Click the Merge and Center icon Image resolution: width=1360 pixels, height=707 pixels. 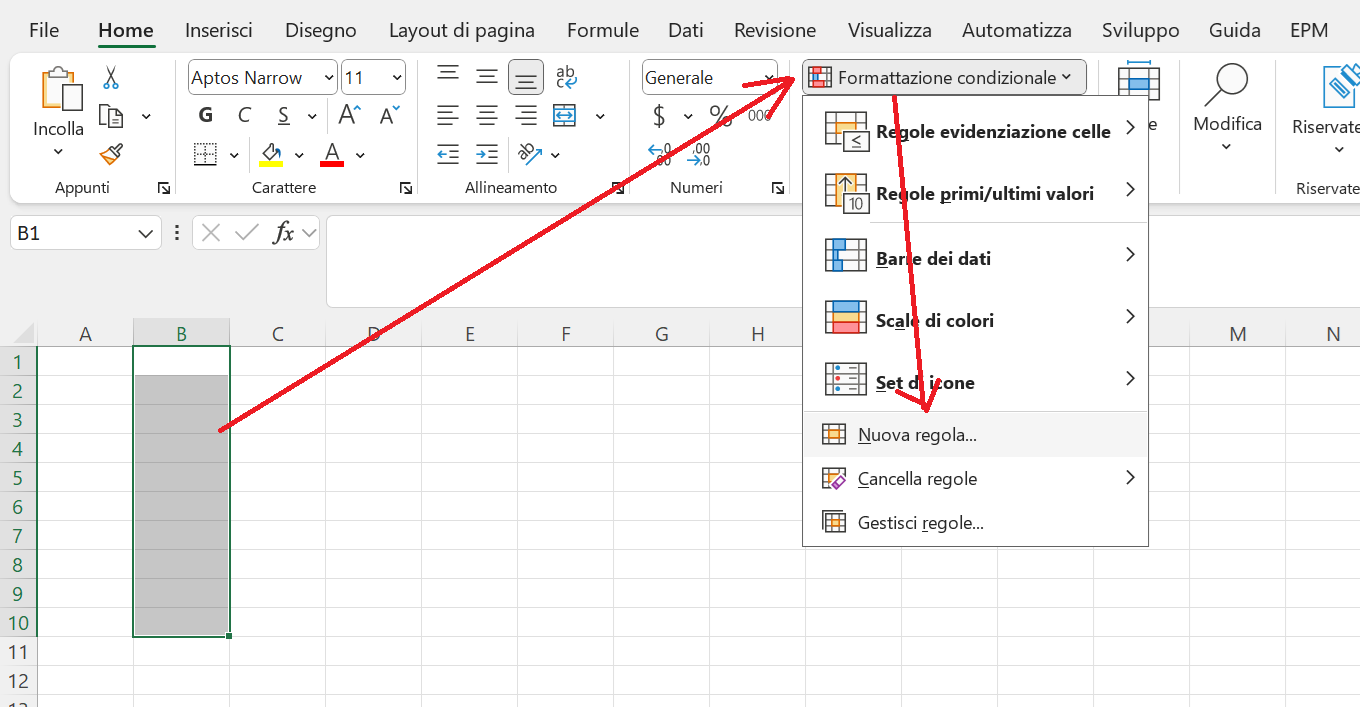click(565, 116)
